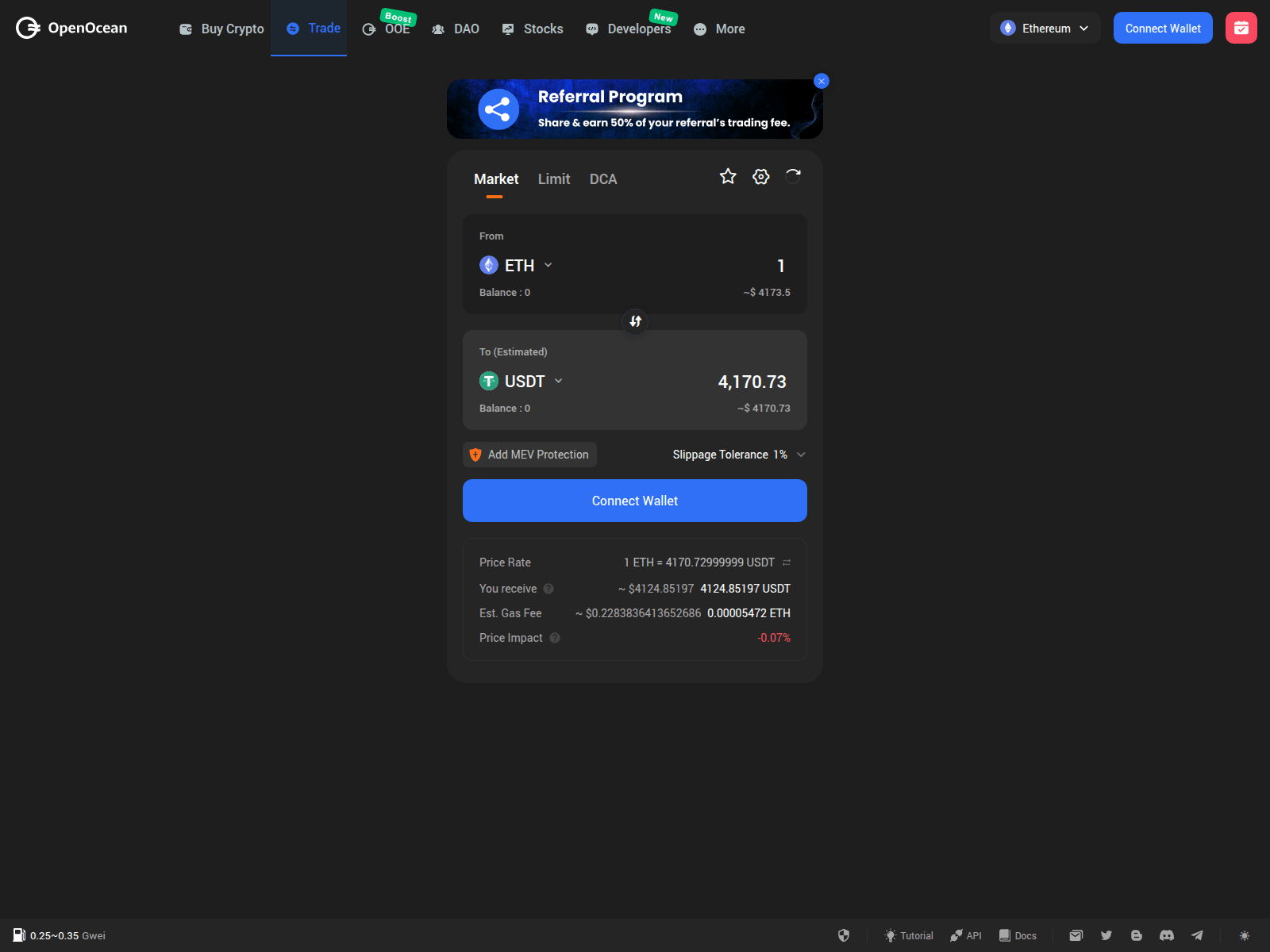Expand the ETH token selector chevron
1270x952 pixels.
(548, 265)
